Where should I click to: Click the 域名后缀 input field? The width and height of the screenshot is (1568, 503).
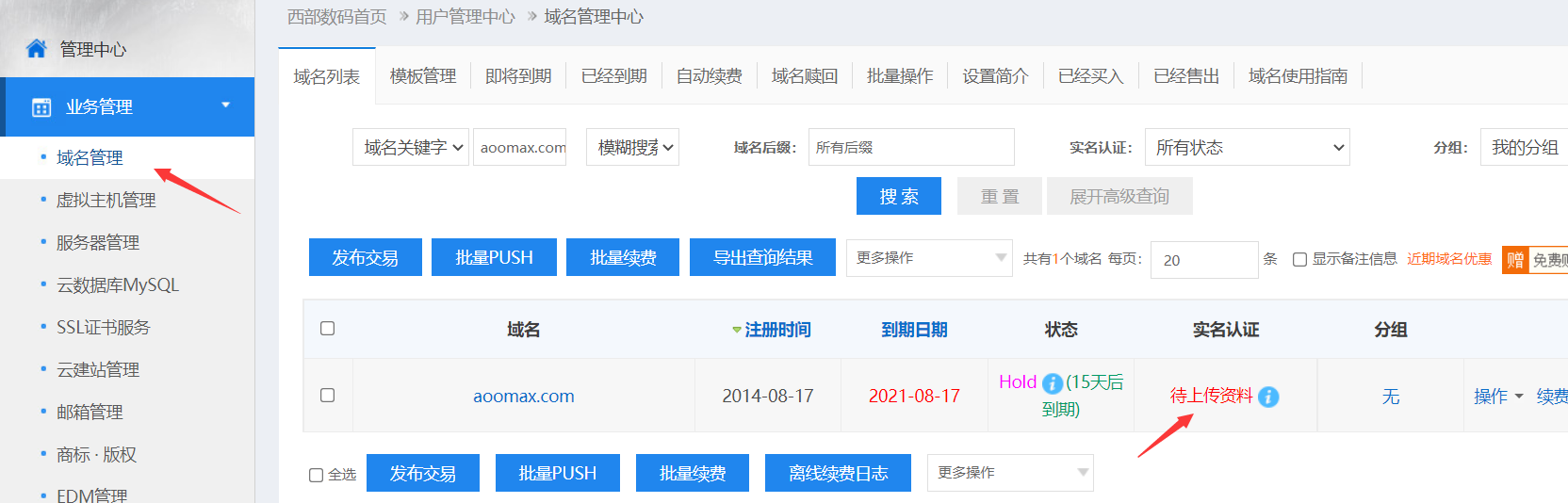(x=910, y=148)
